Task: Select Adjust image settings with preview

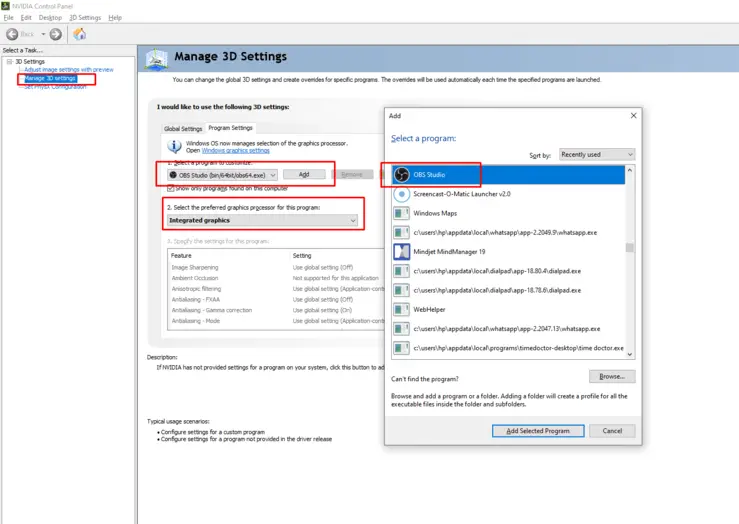Action: [x=69, y=70]
